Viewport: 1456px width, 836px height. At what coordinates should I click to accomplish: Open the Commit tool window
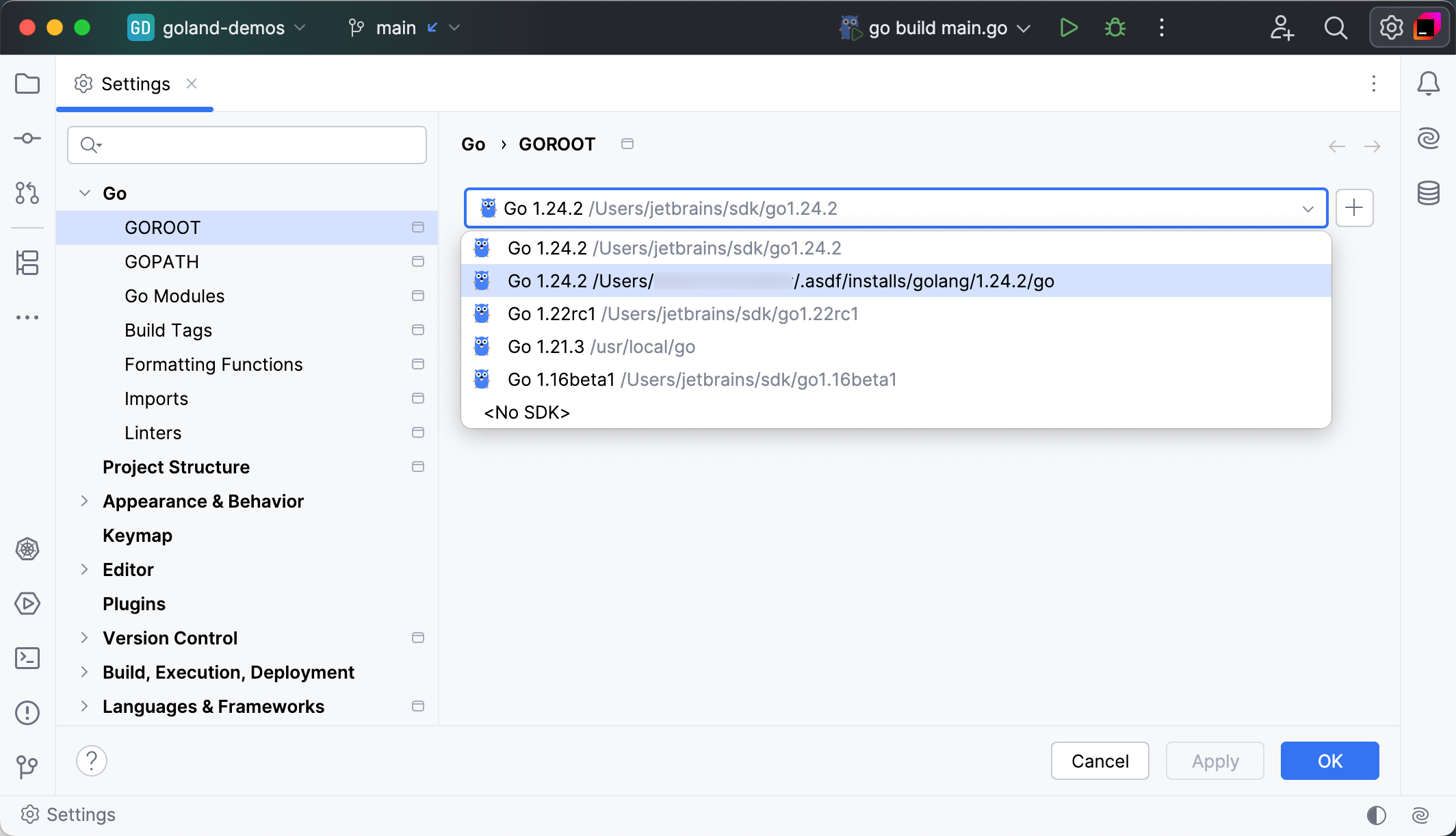[x=27, y=138]
